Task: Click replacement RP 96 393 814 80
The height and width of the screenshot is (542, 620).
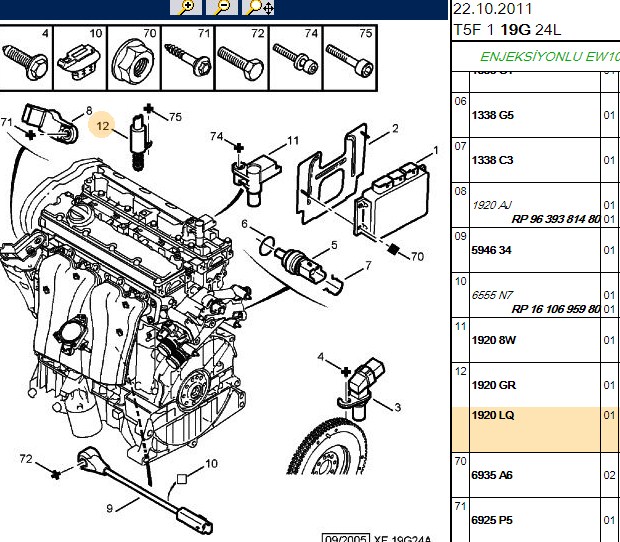Action: tap(556, 219)
